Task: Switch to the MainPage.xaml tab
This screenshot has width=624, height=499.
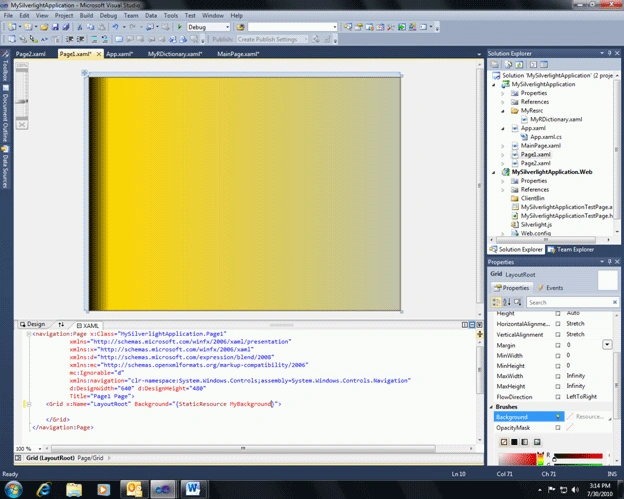Action: (x=238, y=54)
